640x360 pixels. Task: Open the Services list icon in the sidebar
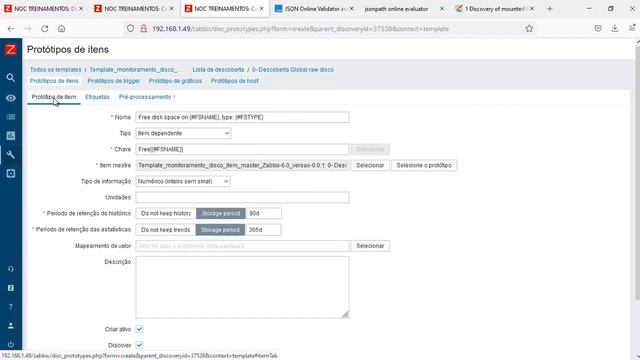tap(11, 117)
